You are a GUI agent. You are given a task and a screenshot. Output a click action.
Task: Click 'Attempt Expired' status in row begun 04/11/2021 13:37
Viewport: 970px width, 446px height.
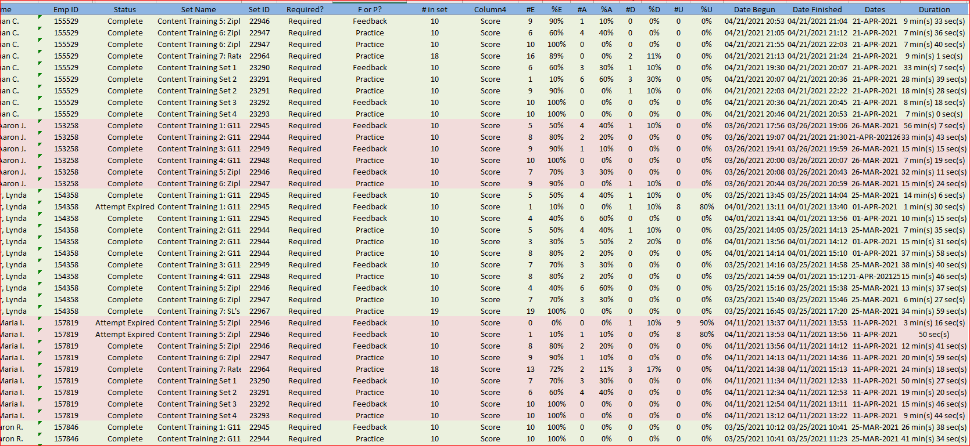coord(125,322)
